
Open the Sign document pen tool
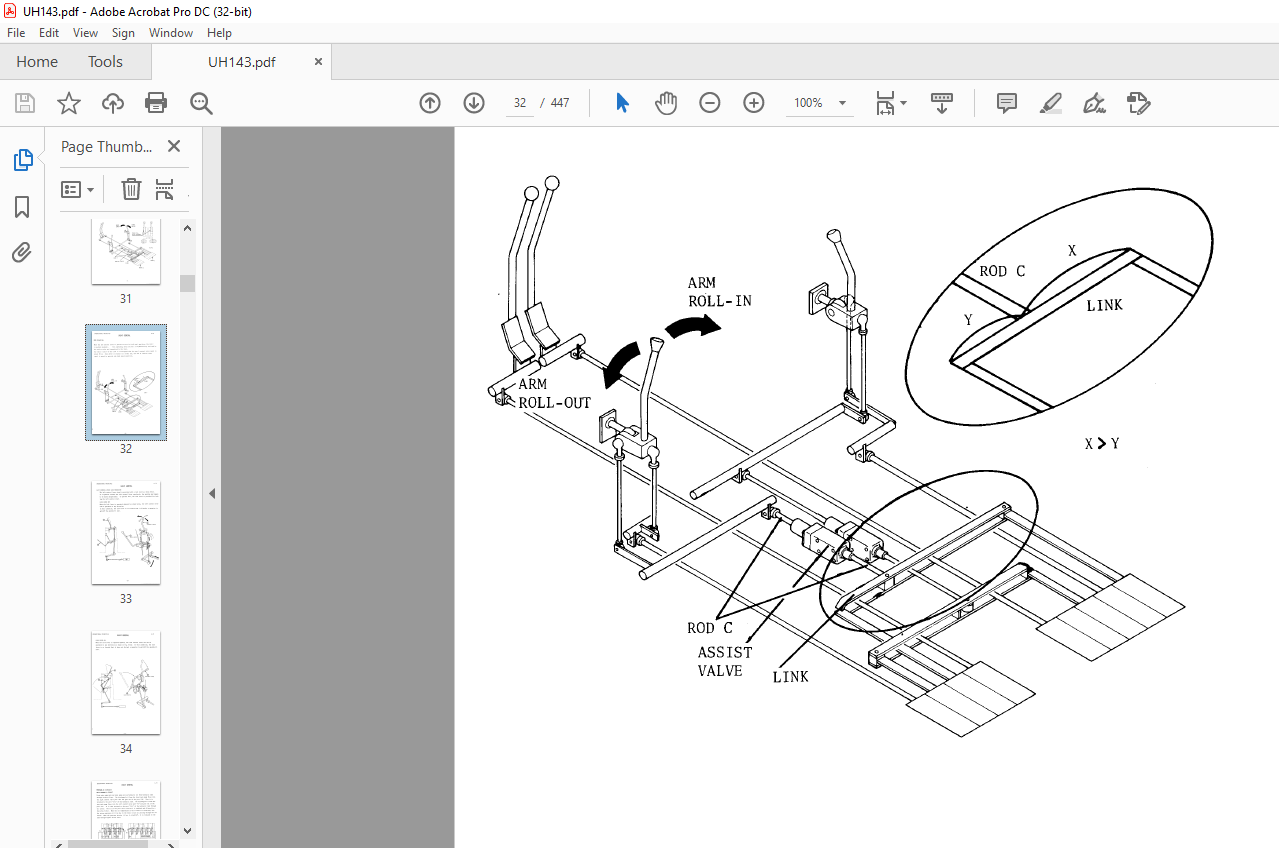point(1094,103)
